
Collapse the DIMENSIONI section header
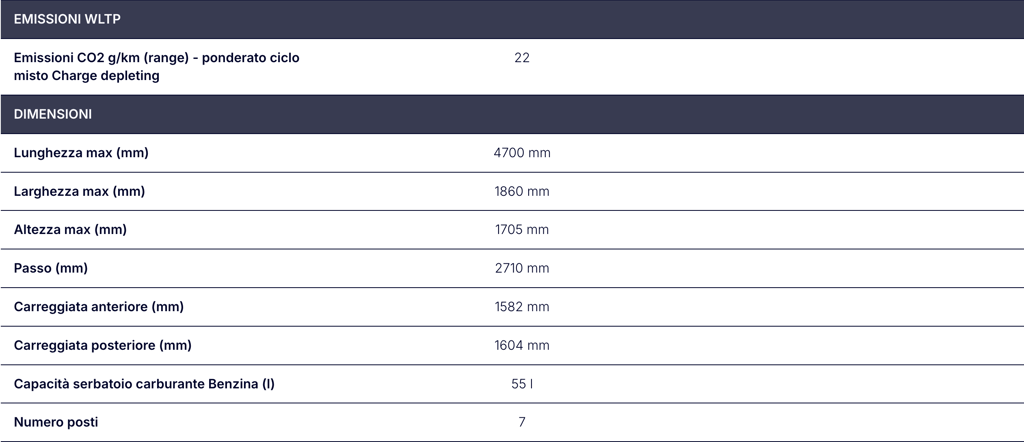[512, 114]
